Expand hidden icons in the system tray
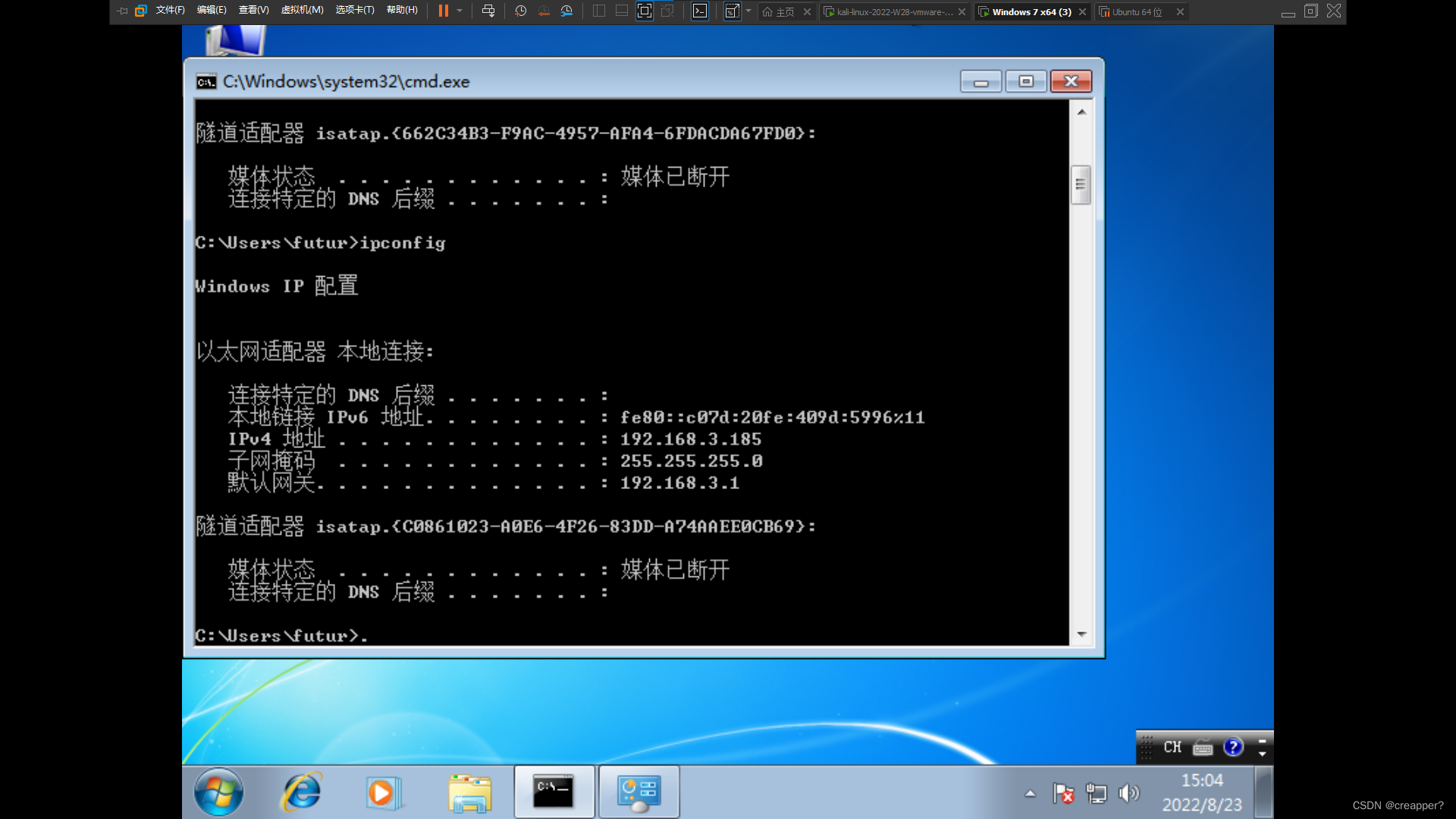This screenshot has width=1456, height=819. point(1030,793)
